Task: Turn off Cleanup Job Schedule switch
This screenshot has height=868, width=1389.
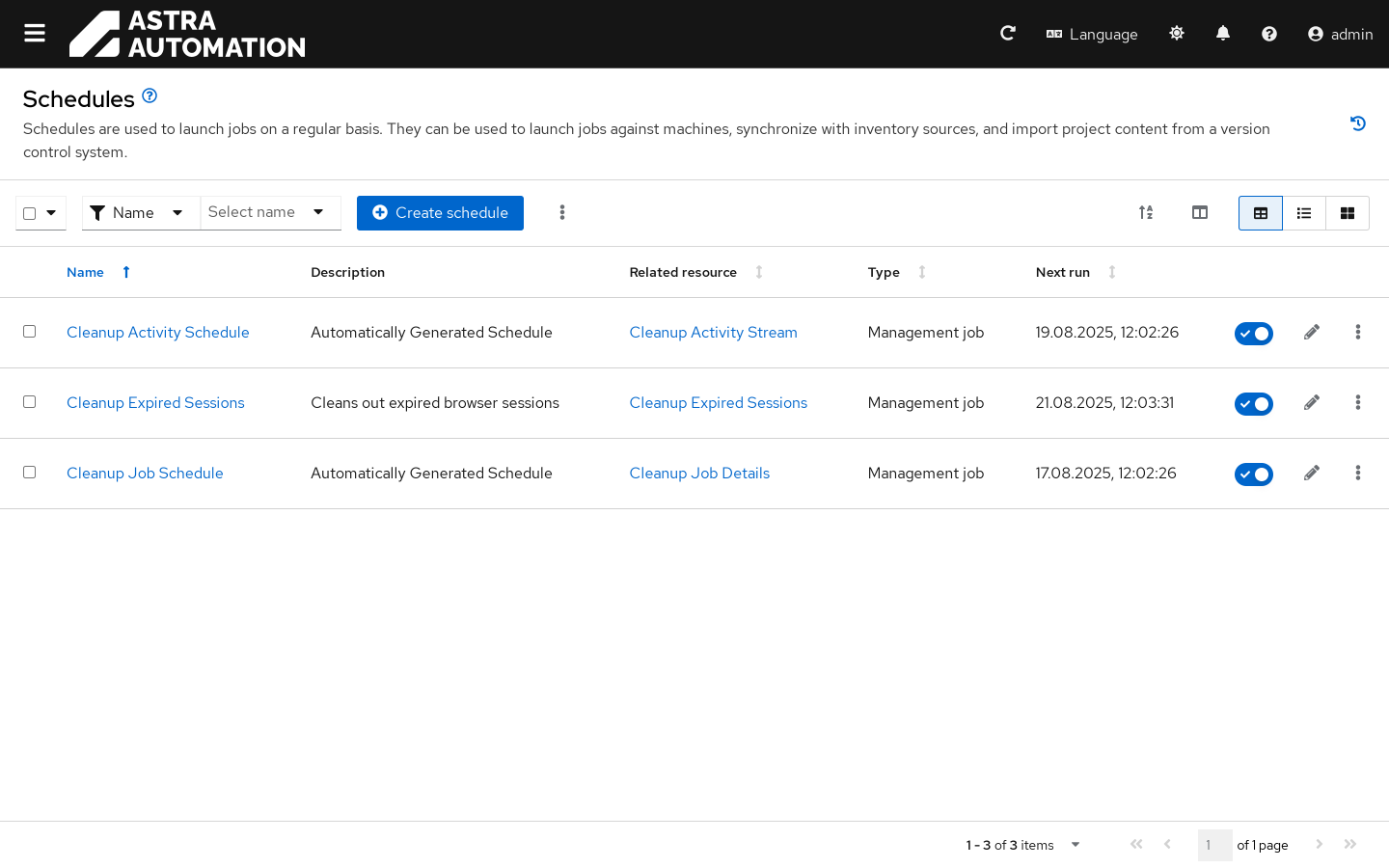Action: coord(1254,475)
